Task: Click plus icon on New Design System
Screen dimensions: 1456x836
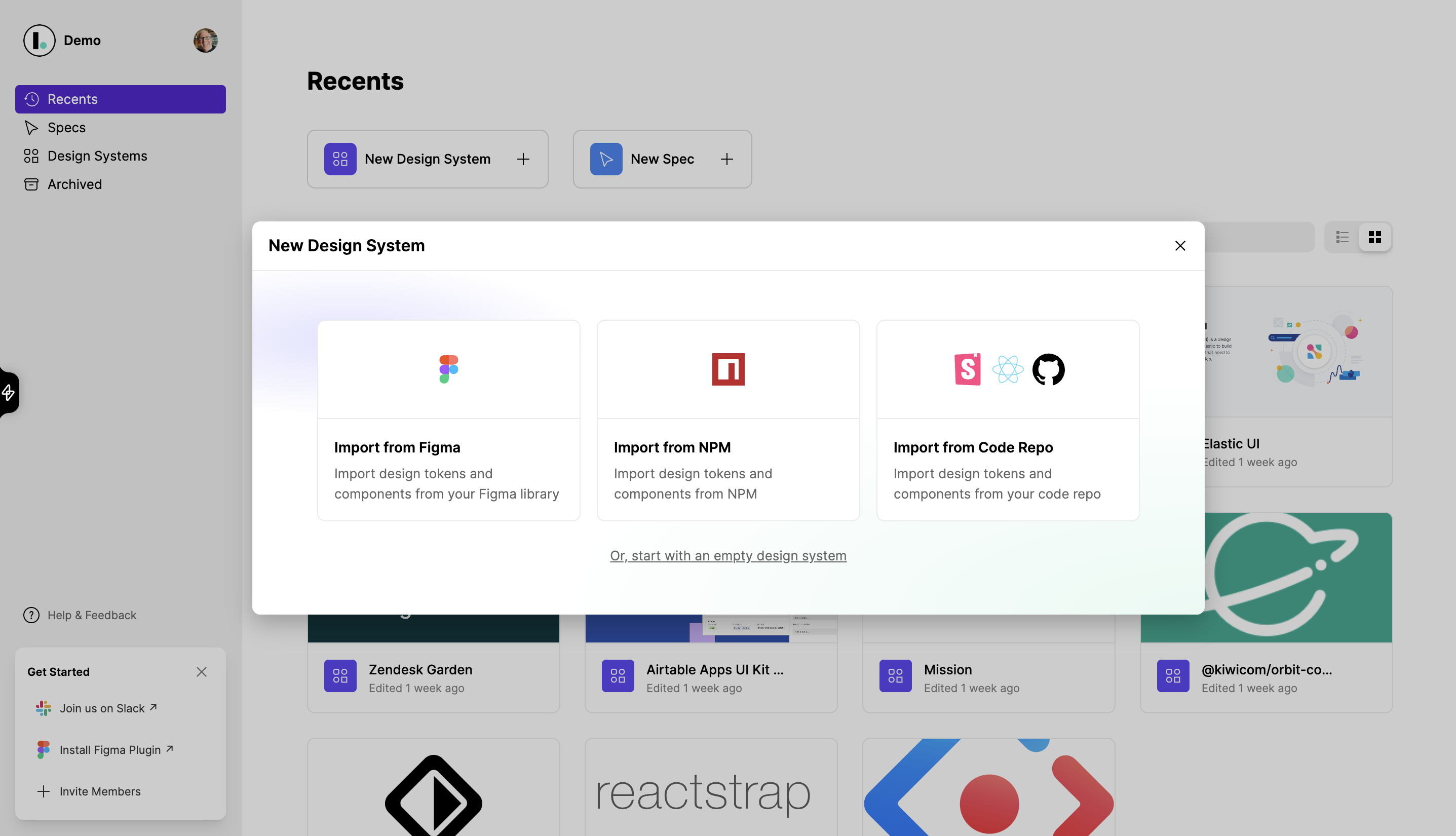Action: (523, 159)
